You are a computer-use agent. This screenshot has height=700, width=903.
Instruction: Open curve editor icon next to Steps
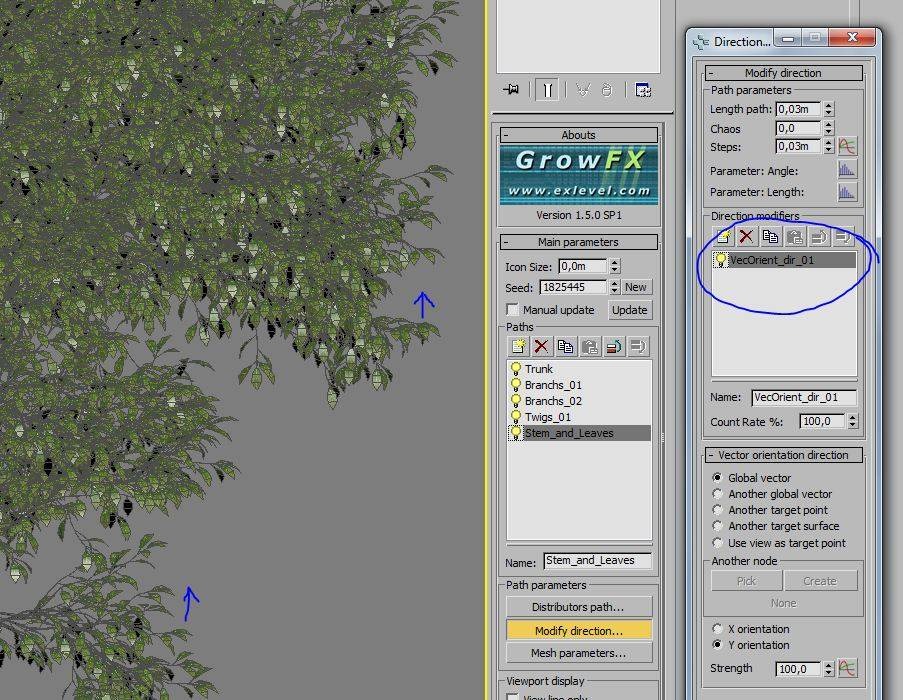[x=847, y=146]
